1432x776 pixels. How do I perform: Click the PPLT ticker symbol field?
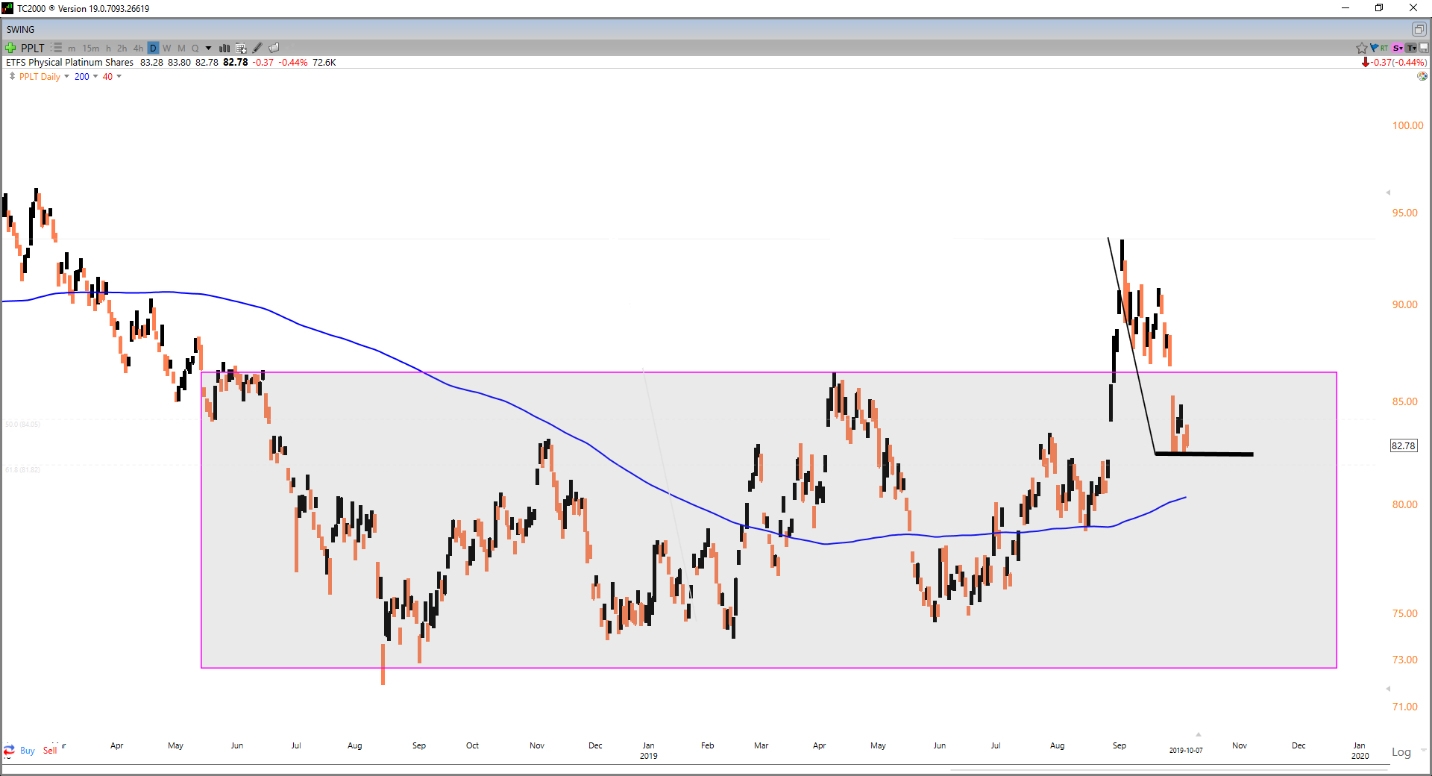pyautogui.click(x=33, y=48)
